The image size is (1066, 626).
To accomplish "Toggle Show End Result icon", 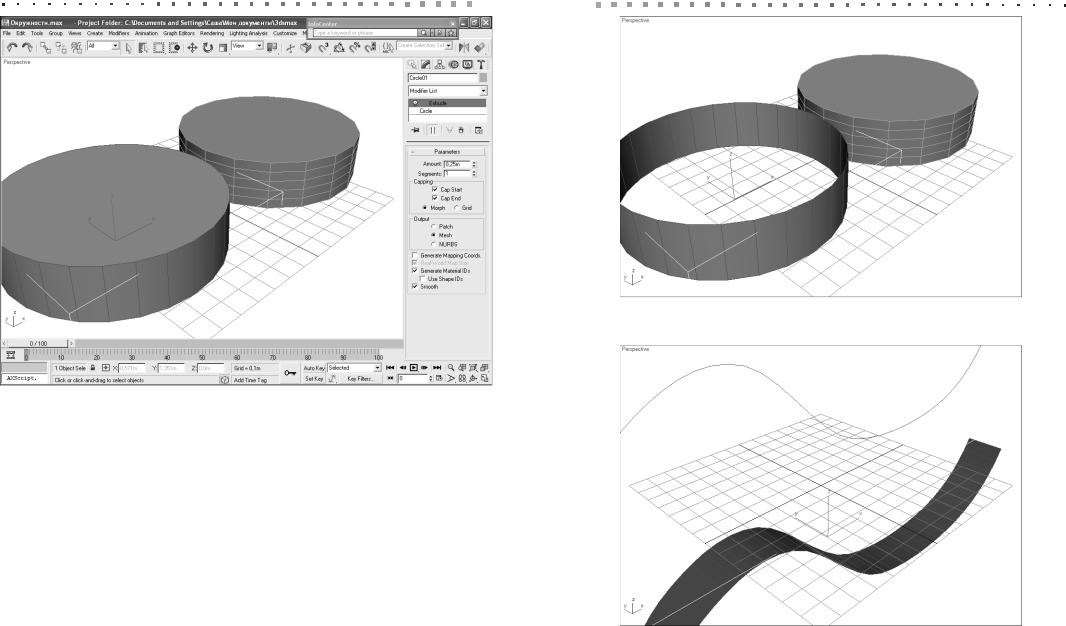I will [432, 130].
